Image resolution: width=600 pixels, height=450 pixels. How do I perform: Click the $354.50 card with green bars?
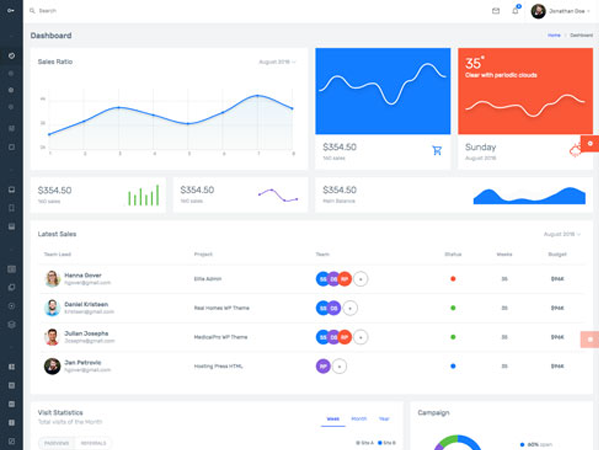98,195
